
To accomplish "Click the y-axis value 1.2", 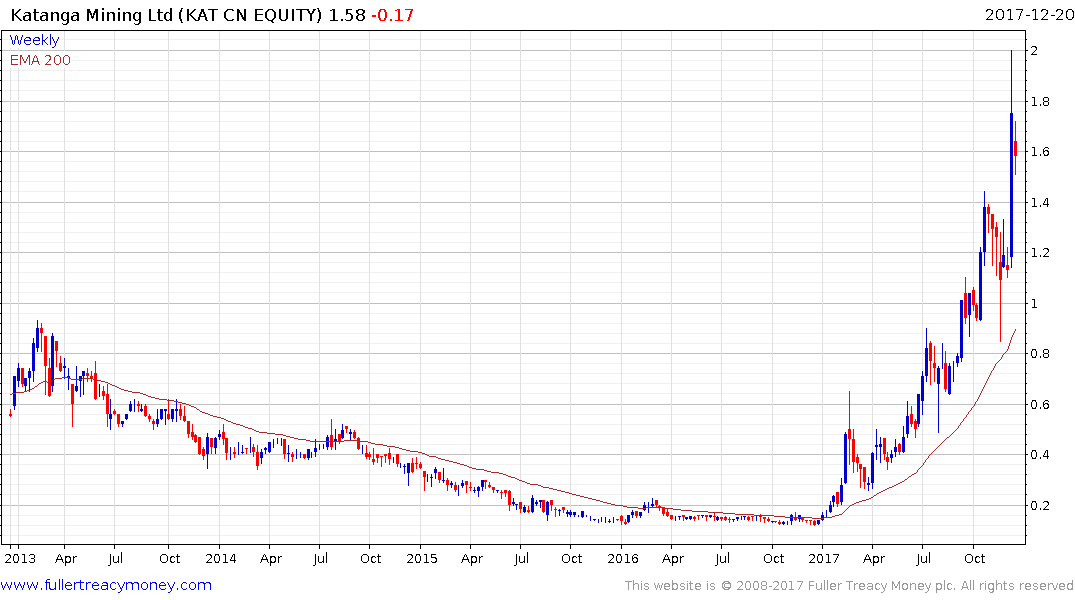I will pyautogui.click(x=1040, y=252).
